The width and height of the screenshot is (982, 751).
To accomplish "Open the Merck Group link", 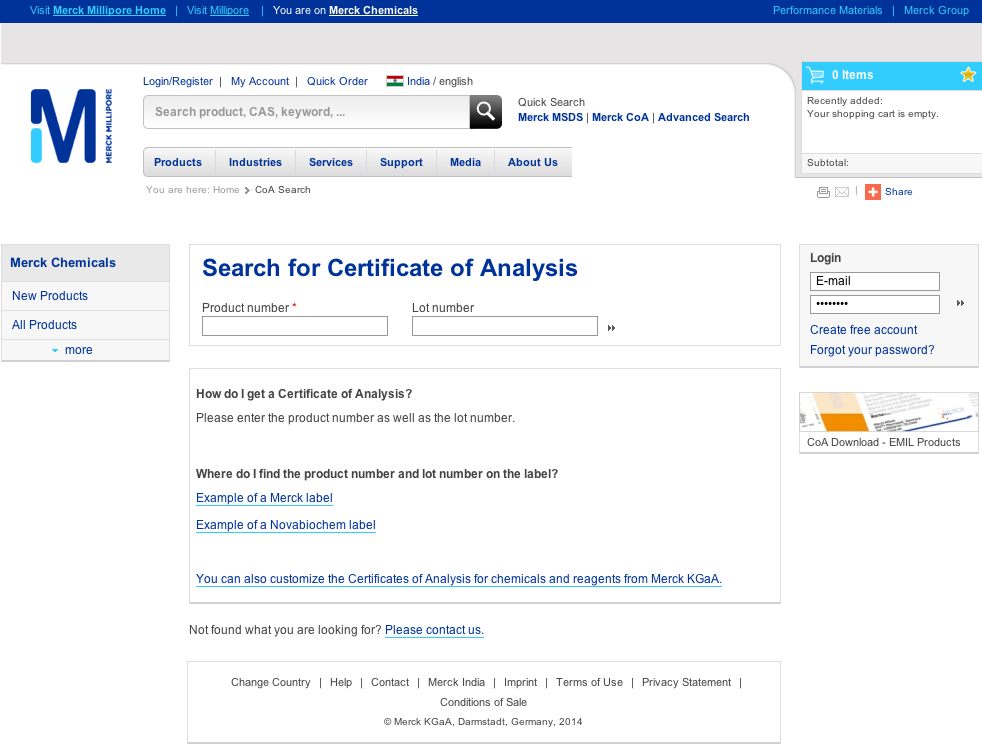I will click(x=936, y=11).
